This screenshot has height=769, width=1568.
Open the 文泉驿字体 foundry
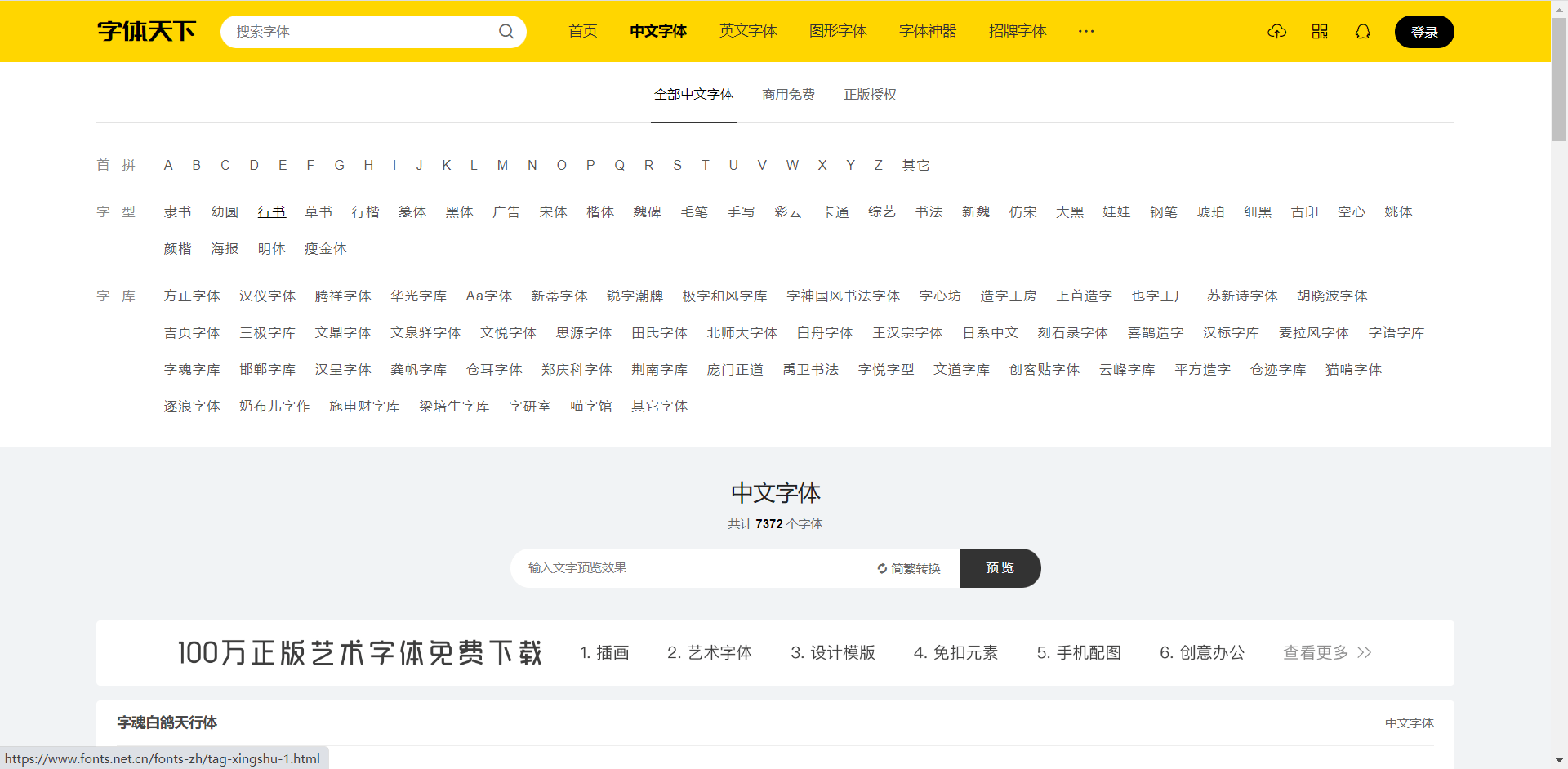(x=425, y=333)
